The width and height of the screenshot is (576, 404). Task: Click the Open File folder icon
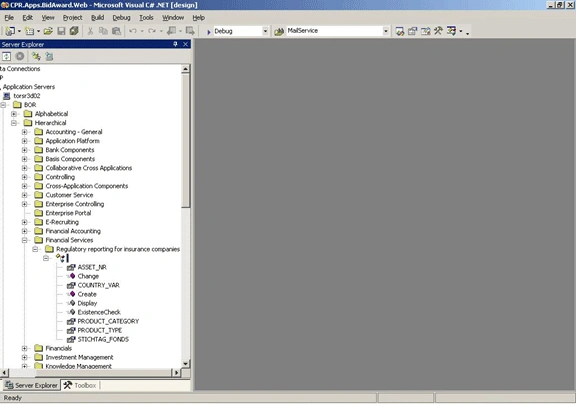click(48, 31)
